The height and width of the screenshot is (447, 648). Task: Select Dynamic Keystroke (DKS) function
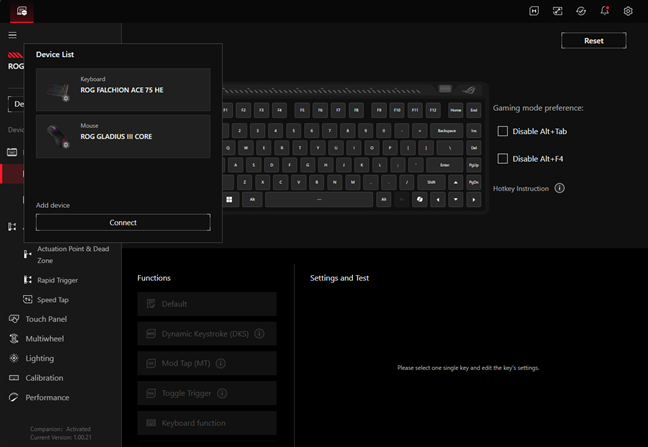click(x=207, y=334)
